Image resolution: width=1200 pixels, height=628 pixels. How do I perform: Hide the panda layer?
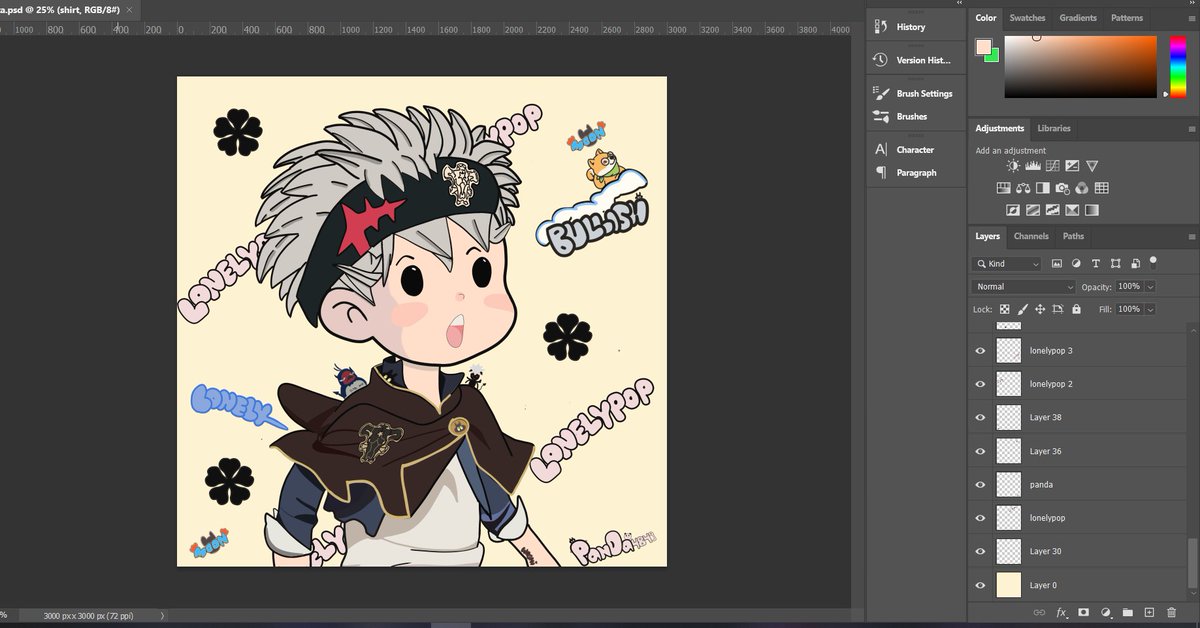pos(980,484)
